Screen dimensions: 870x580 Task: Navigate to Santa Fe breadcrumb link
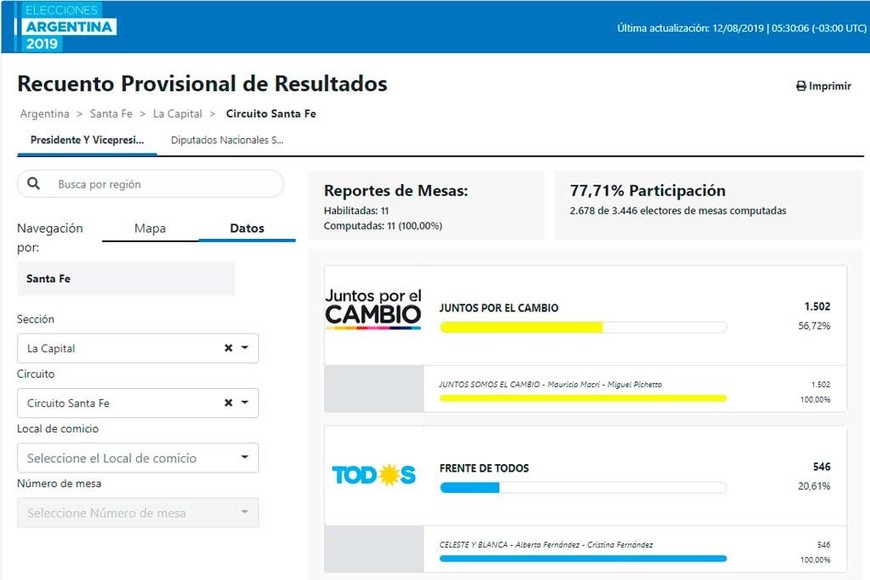(112, 114)
